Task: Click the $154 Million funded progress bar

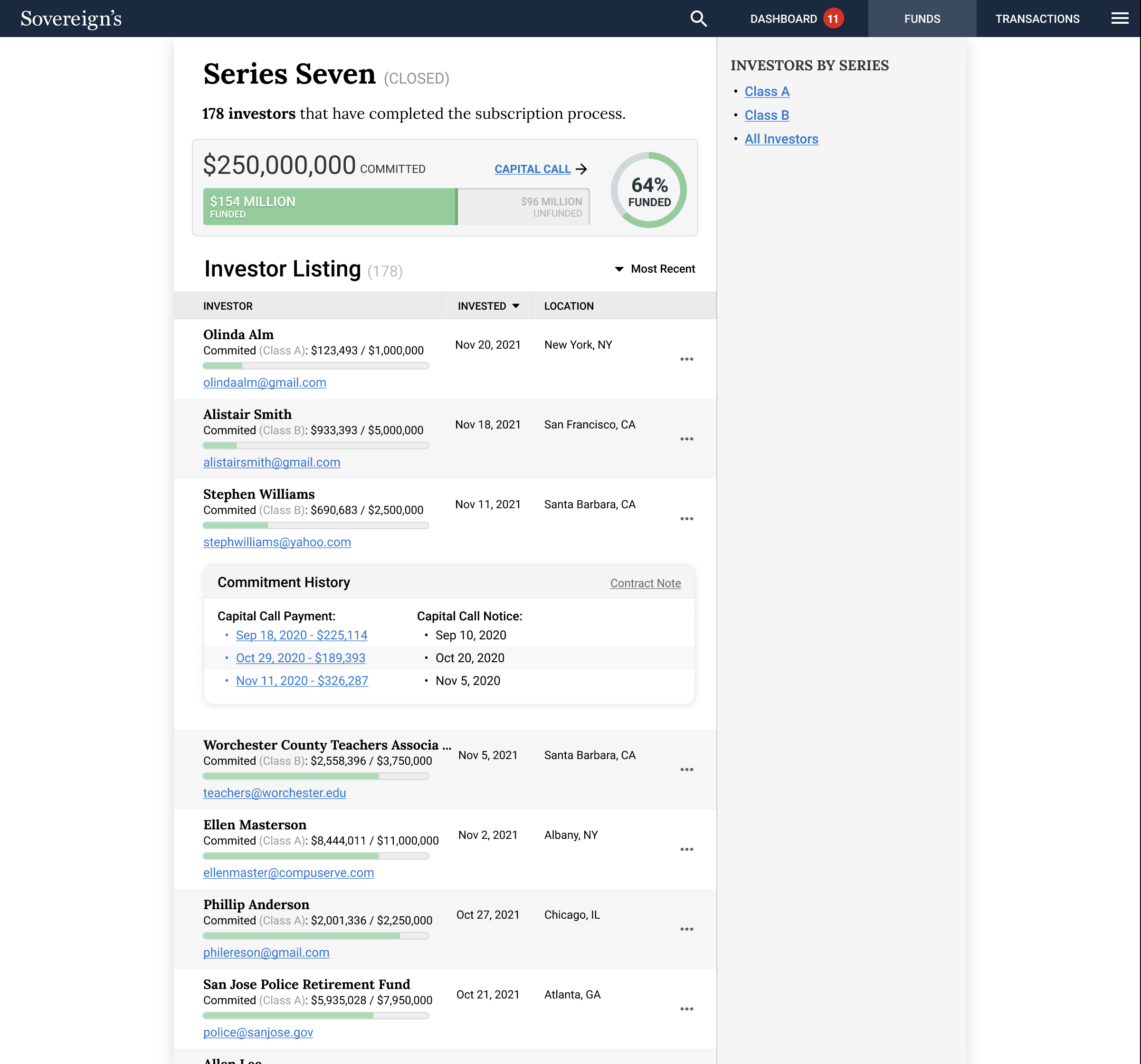Action: tap(330, 207)
